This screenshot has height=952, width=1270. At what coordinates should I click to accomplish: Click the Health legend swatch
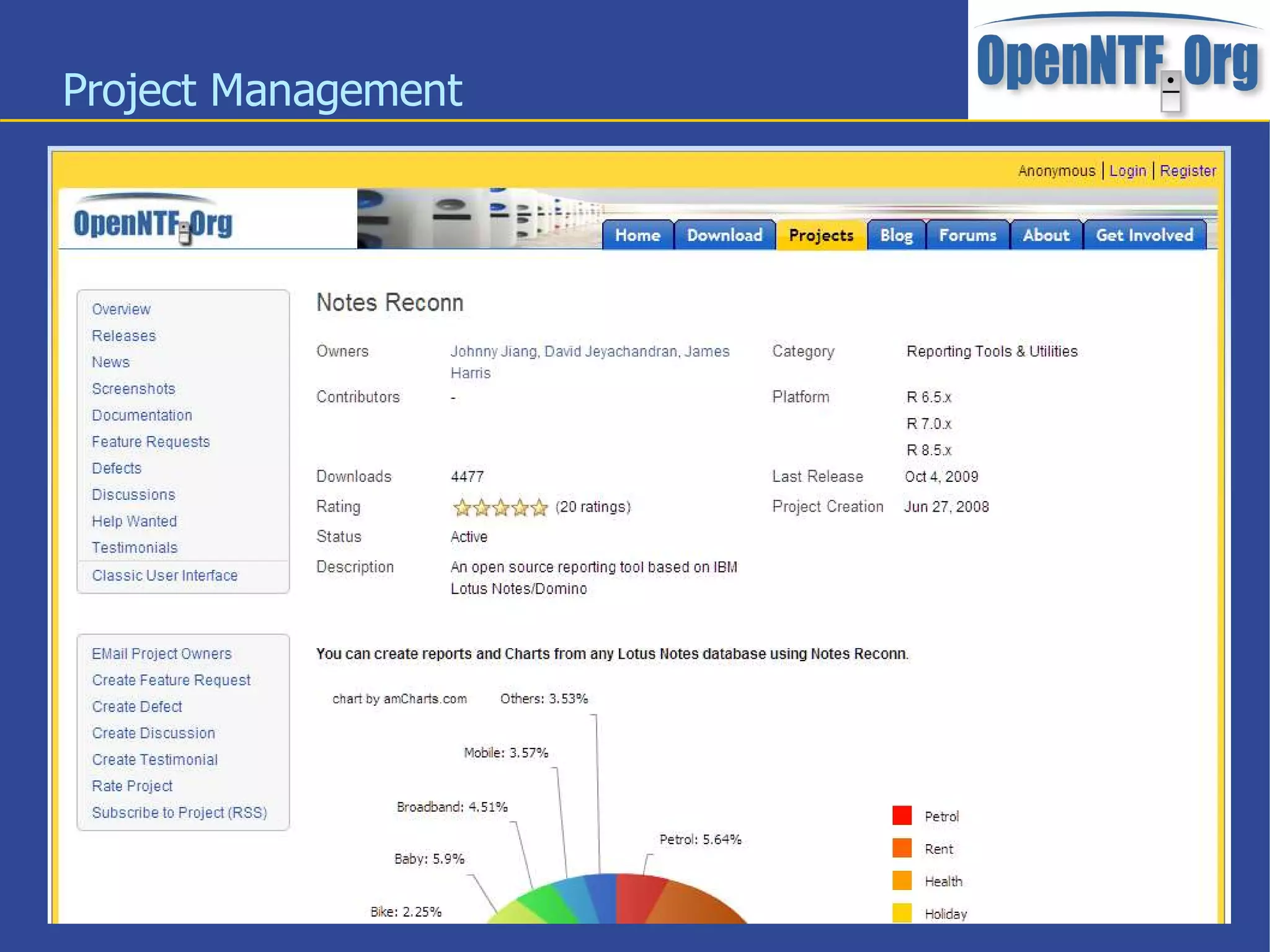click(x=902, y=881)
